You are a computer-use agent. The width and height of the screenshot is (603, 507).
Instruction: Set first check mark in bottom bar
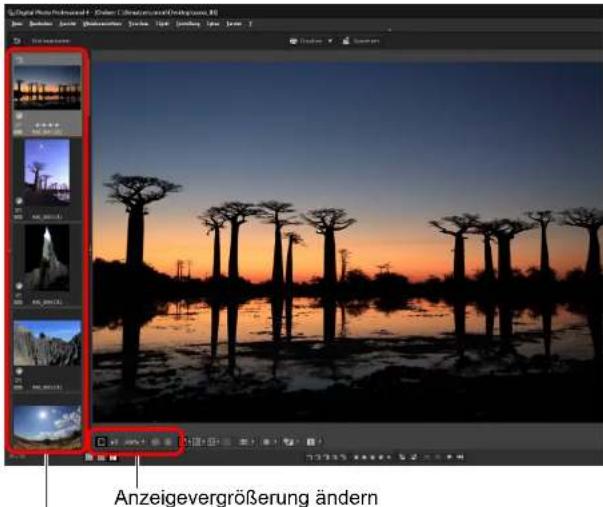tap(310, 457)
